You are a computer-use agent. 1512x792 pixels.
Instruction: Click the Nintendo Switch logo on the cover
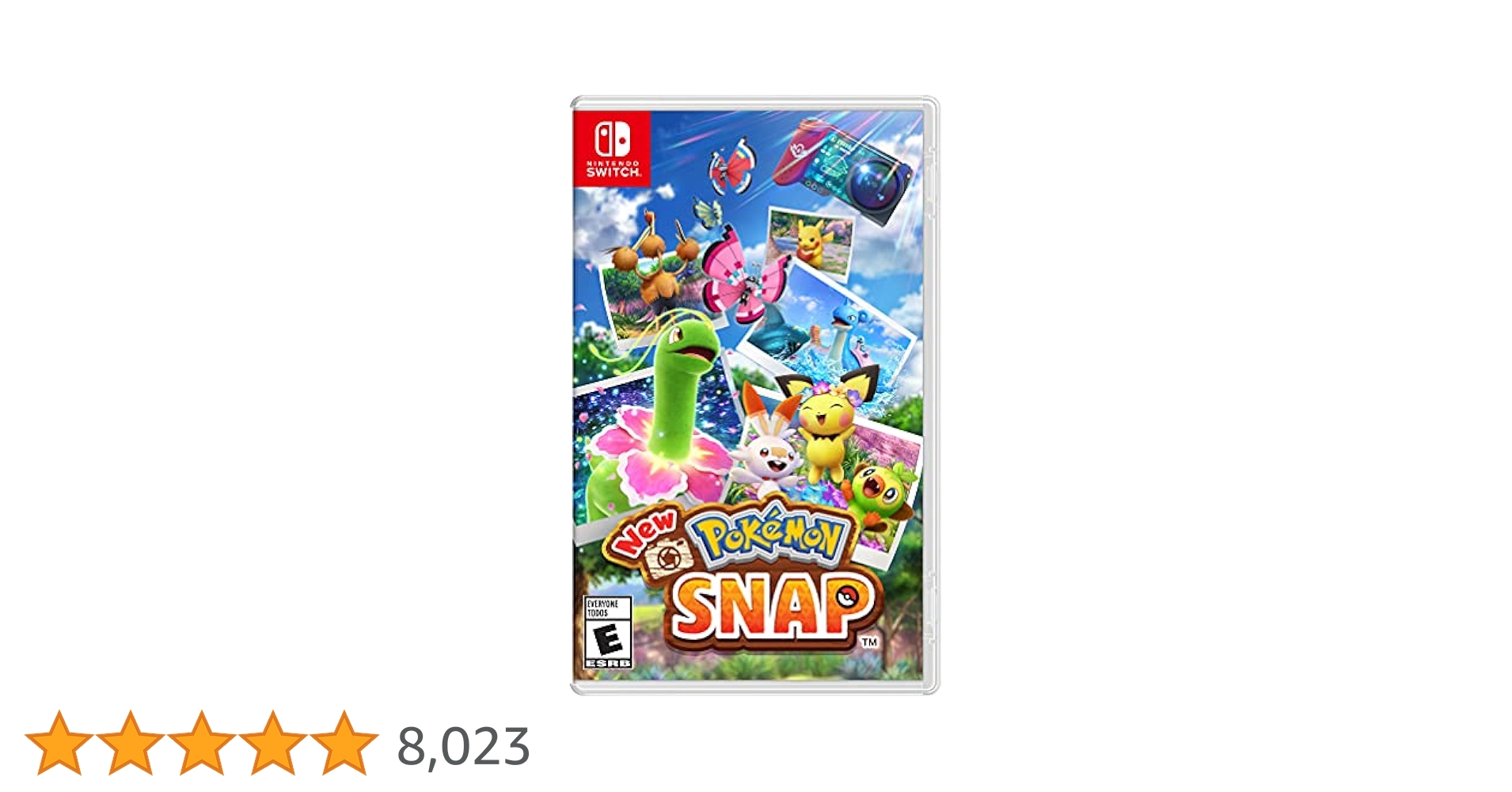click(612, 149)
